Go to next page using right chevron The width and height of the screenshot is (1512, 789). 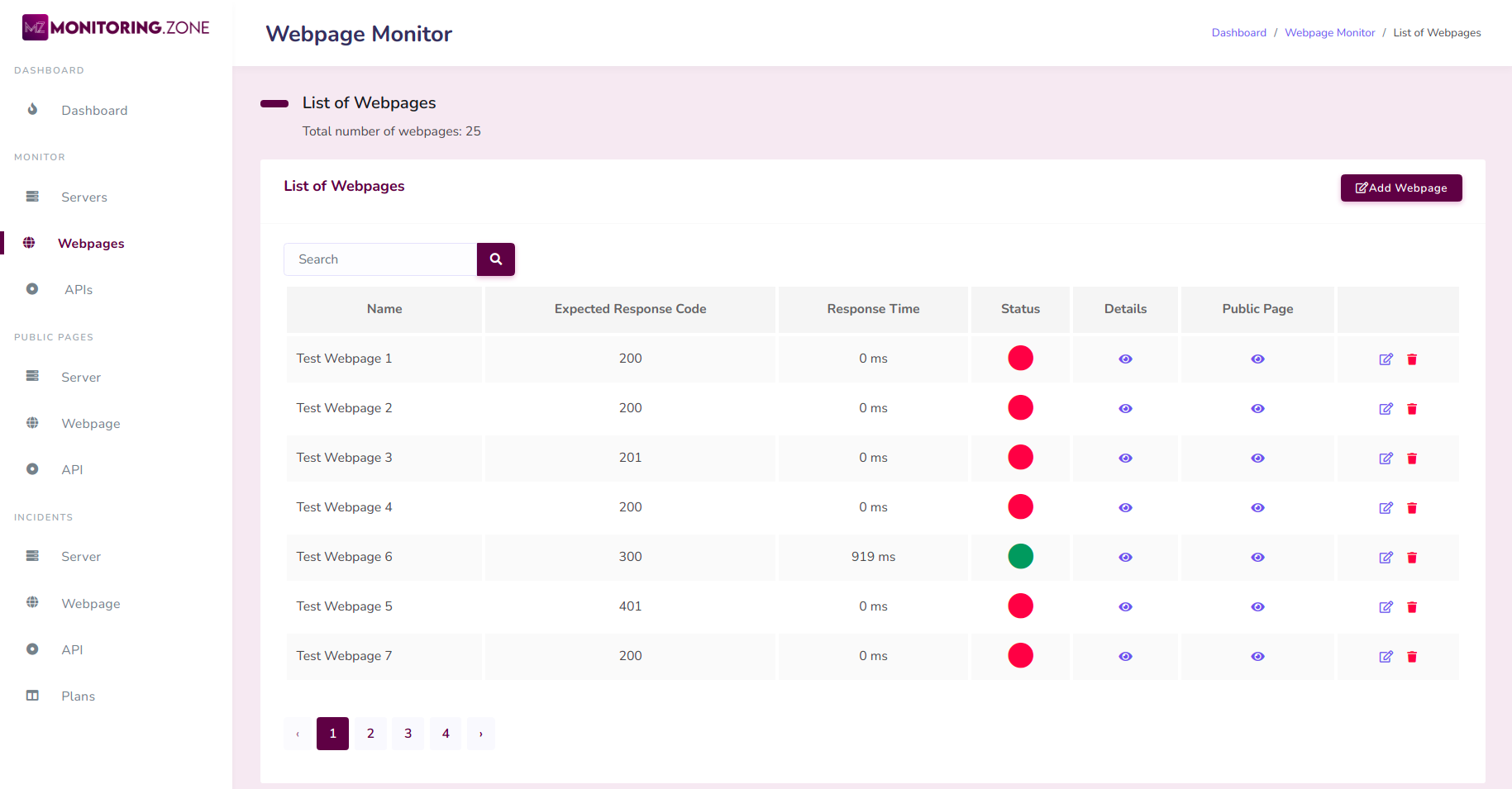click(x=480, y=734)
